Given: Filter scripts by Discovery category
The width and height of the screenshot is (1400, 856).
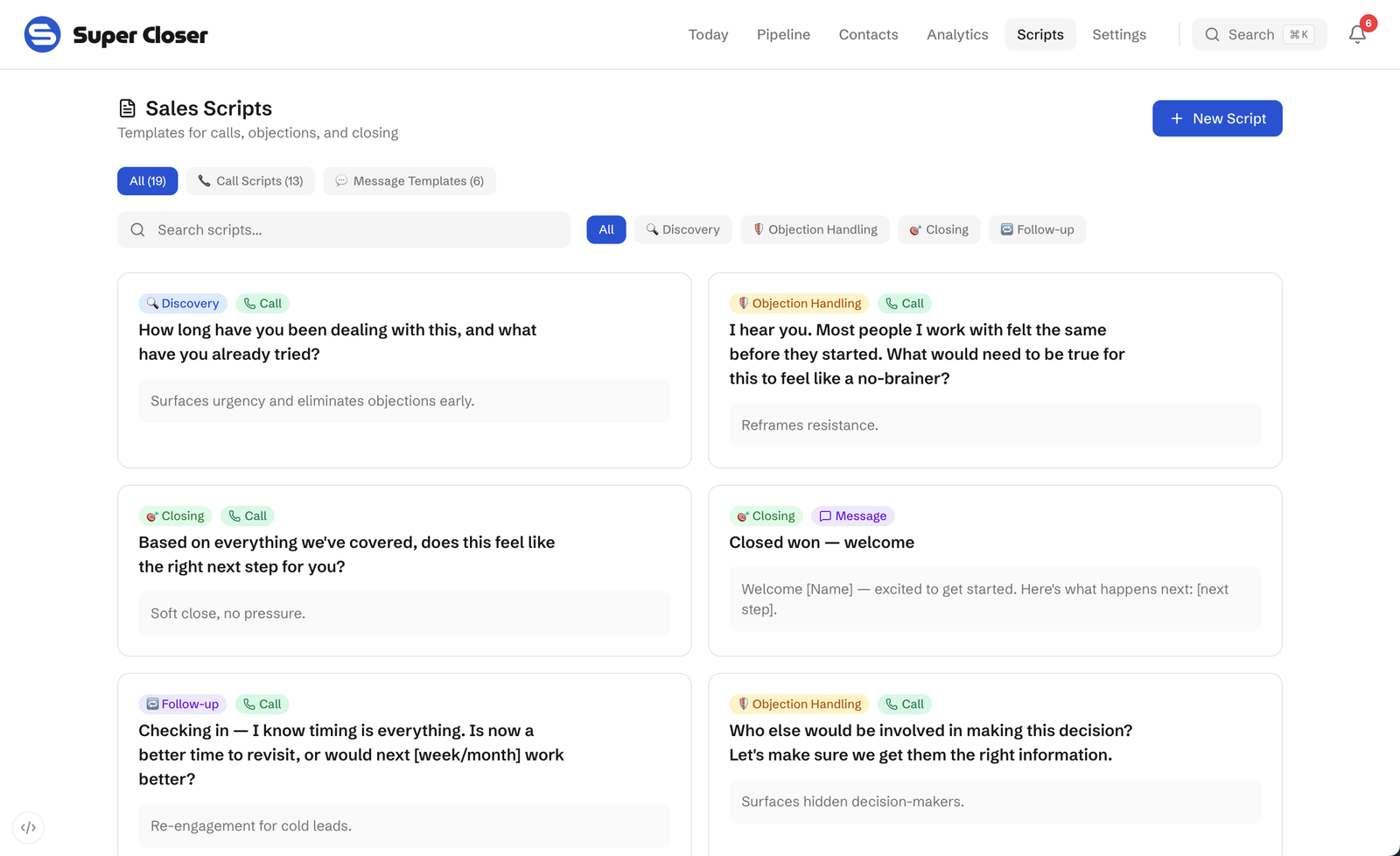Looking at the screenshot, I should [x=682, y=229].
